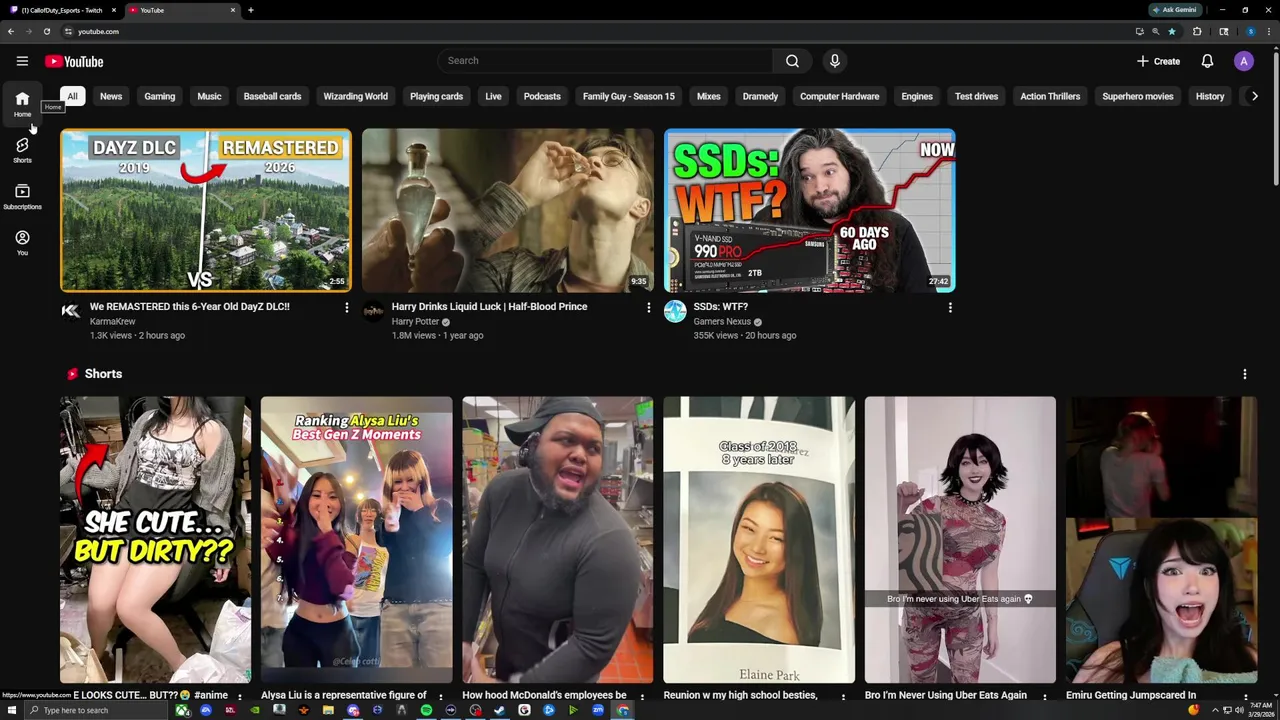1280x720 pixels.
Task: Show more filter chips with right arrow
Action: point(1255,96)
